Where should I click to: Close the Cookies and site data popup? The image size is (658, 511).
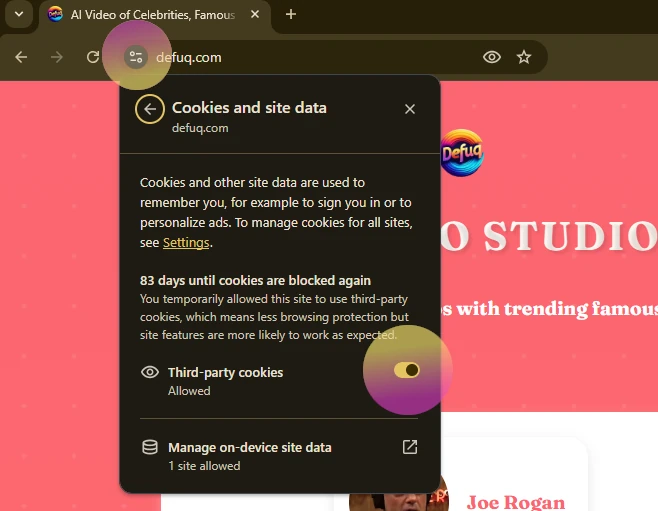tap(410, 109)
